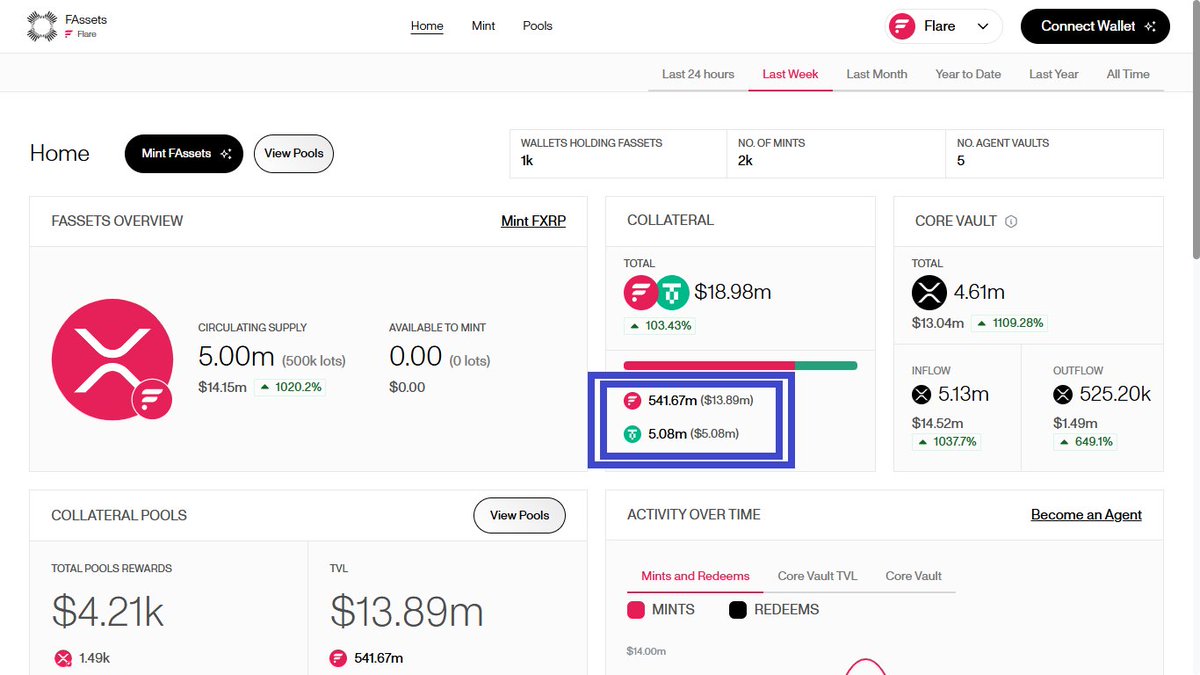Click the collateral ratio bar
The width and height of the screenshot is (1200, 675).
click(x=740, y=366)
